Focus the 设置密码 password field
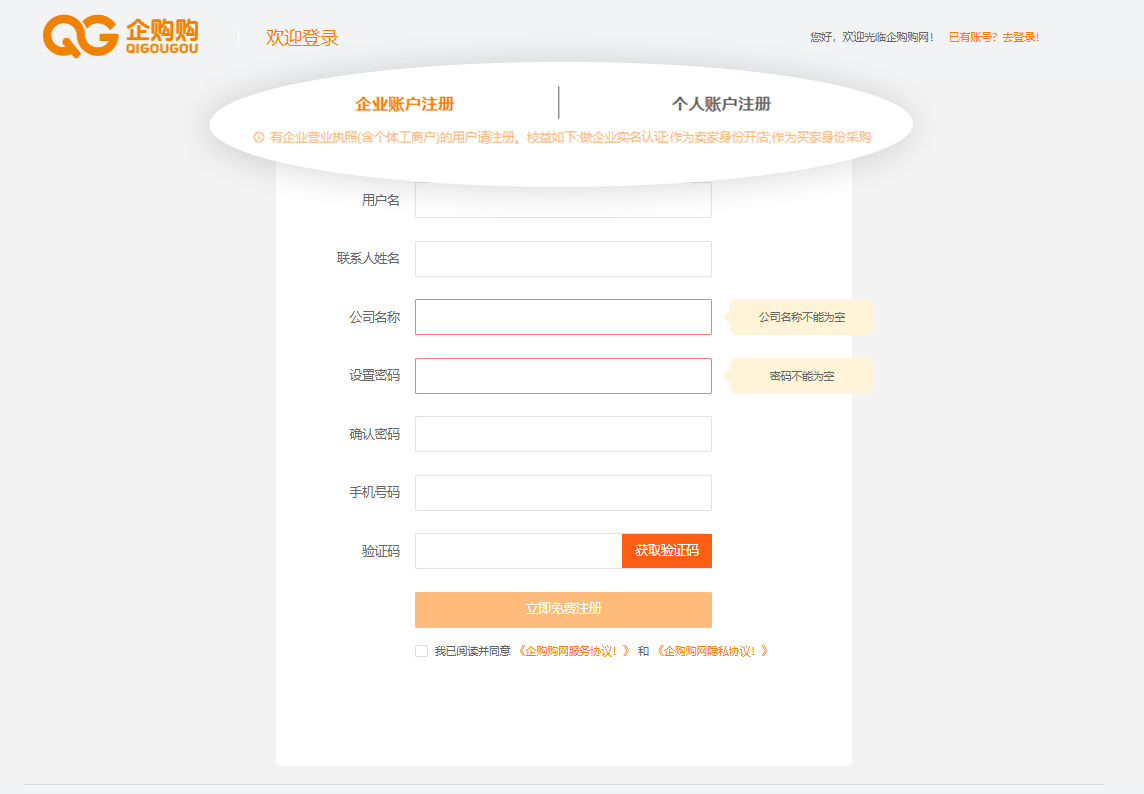The width and height of the screenshot is (1144, 794). [563, 376]
